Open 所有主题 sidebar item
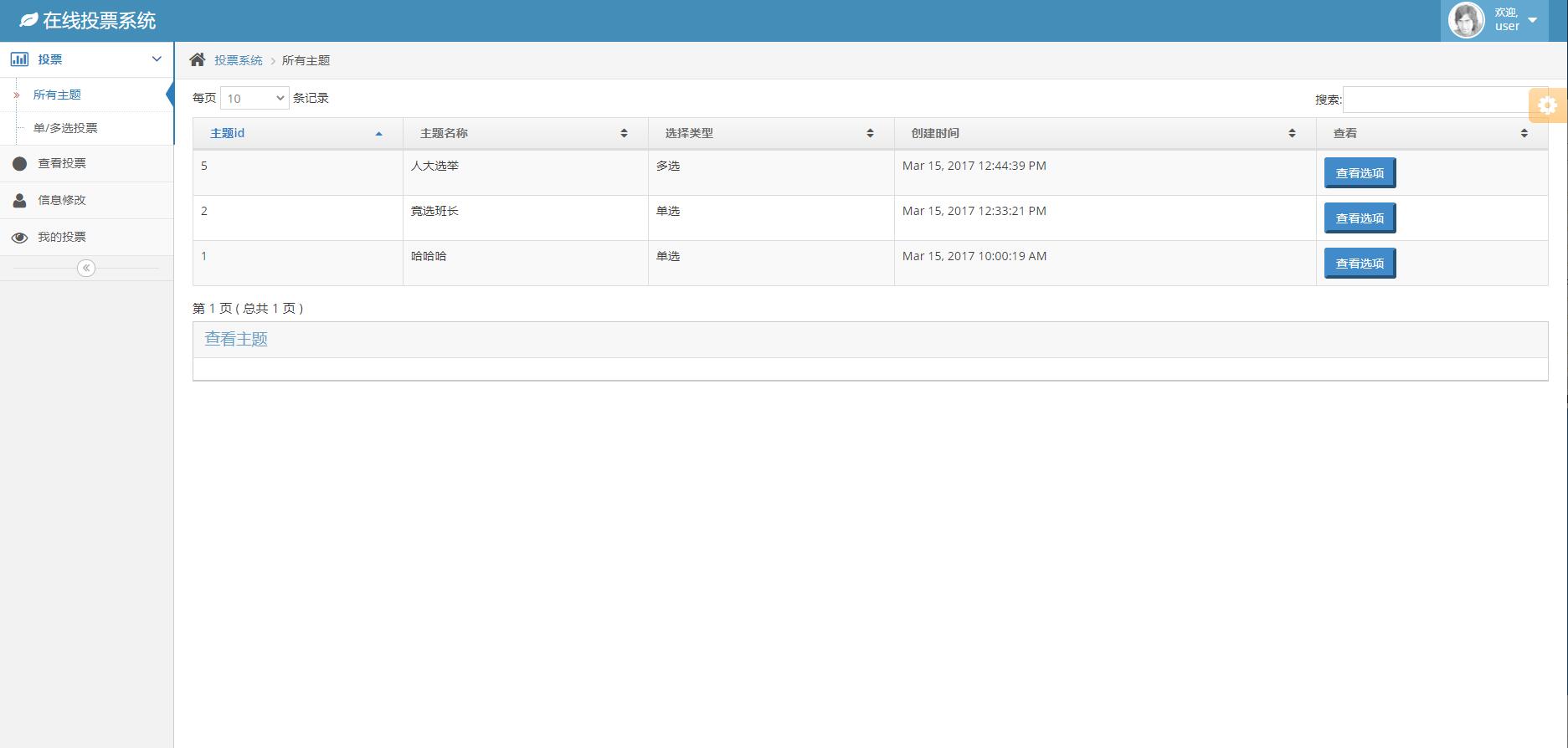This screenshot has height=748, width=1568. click(x=57, y=95)
